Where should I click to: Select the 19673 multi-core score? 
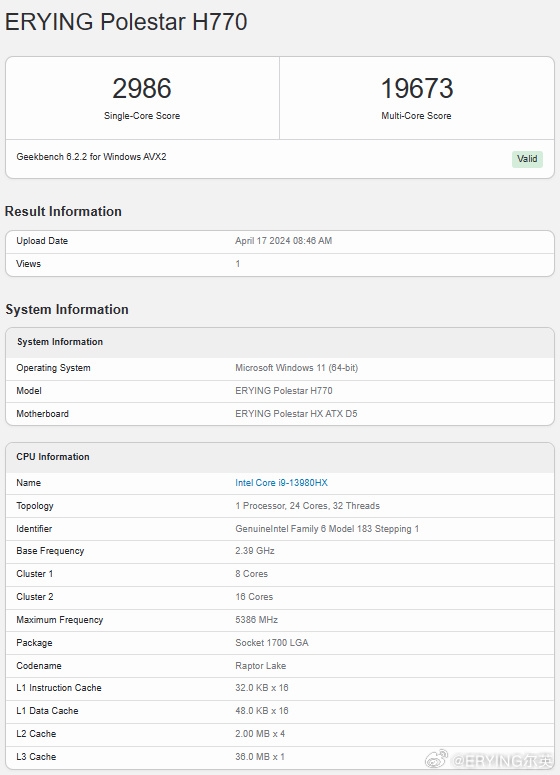(417, 88)
